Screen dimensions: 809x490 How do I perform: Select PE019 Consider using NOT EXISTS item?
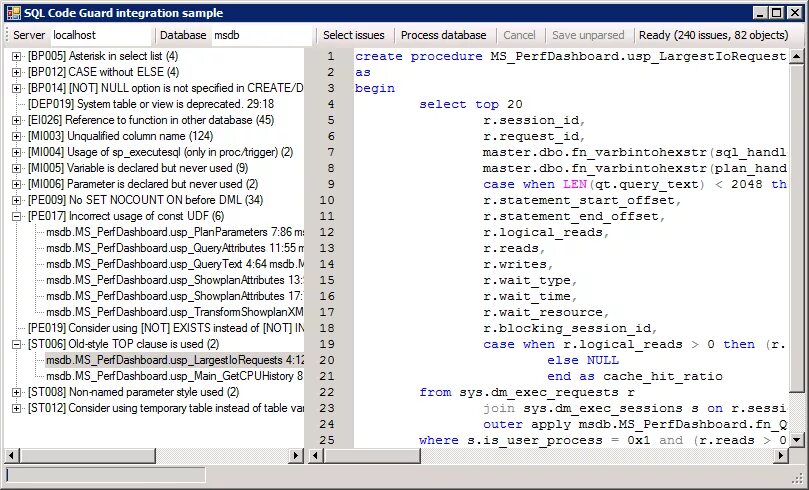166,328
